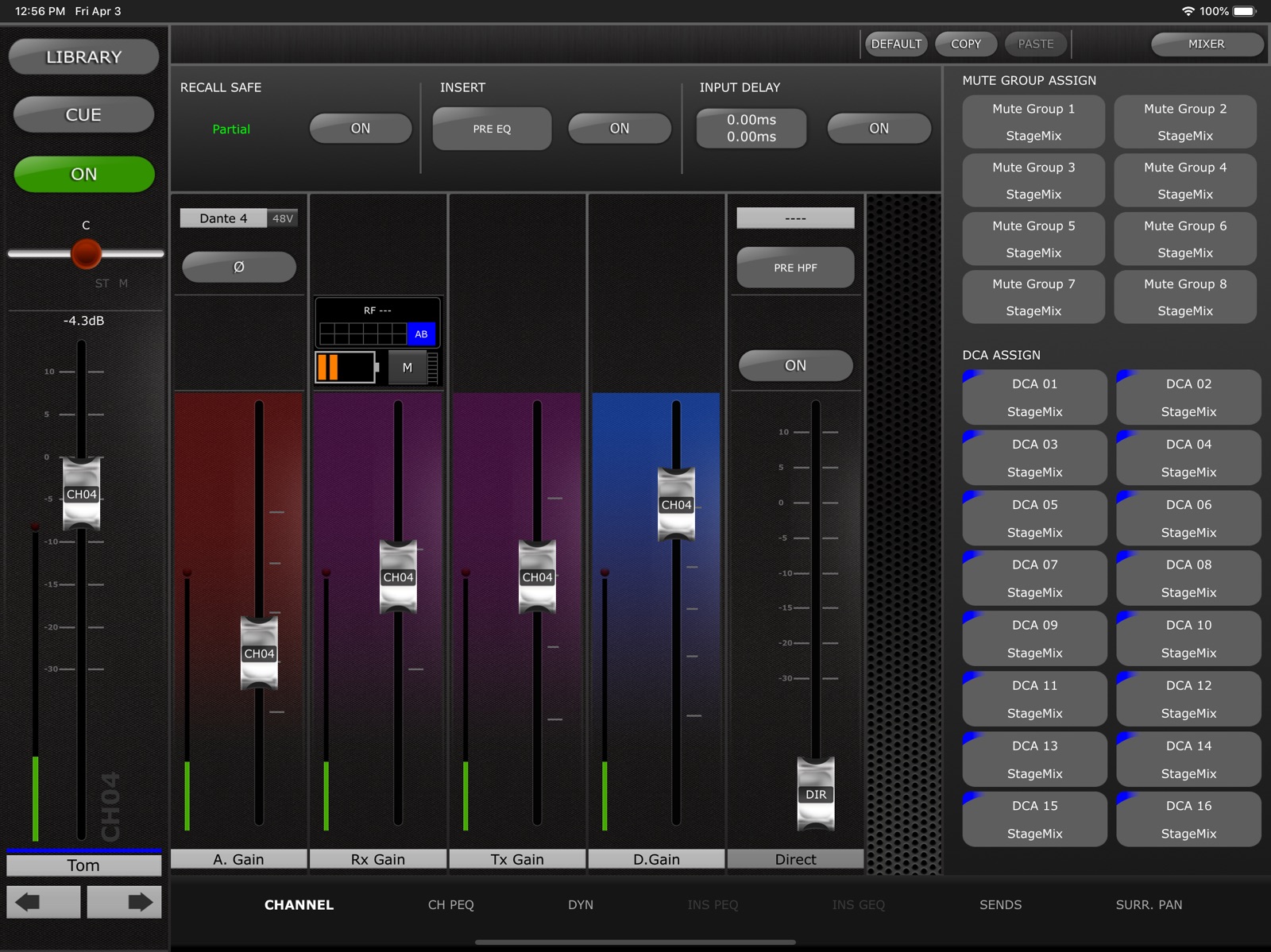The width and height of the screenshot is (1271, 952).
Task: Go to the next channel with right arrow
Action: coord(124,902)
